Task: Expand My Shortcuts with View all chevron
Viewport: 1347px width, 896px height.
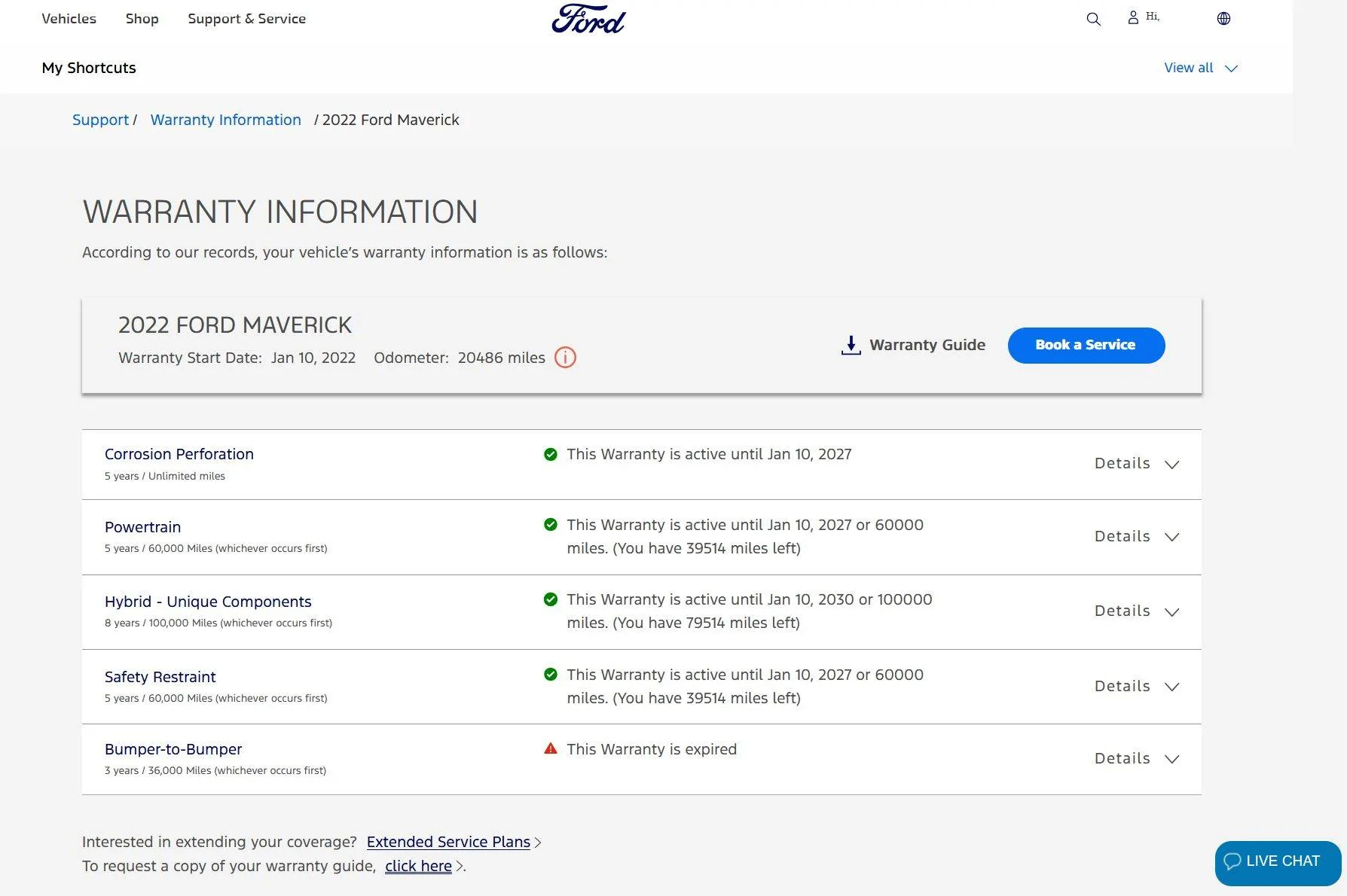Action: (x=1231, y=69)
